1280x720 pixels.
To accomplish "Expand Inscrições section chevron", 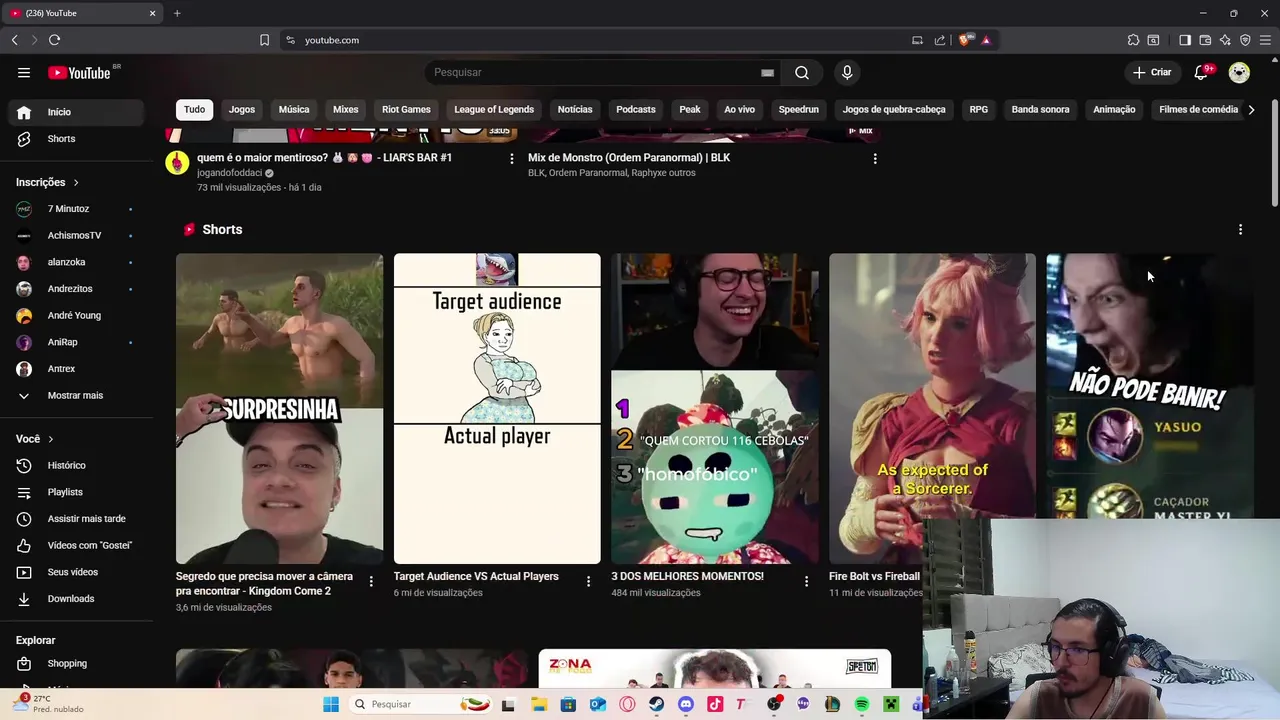I will (75, 182).
